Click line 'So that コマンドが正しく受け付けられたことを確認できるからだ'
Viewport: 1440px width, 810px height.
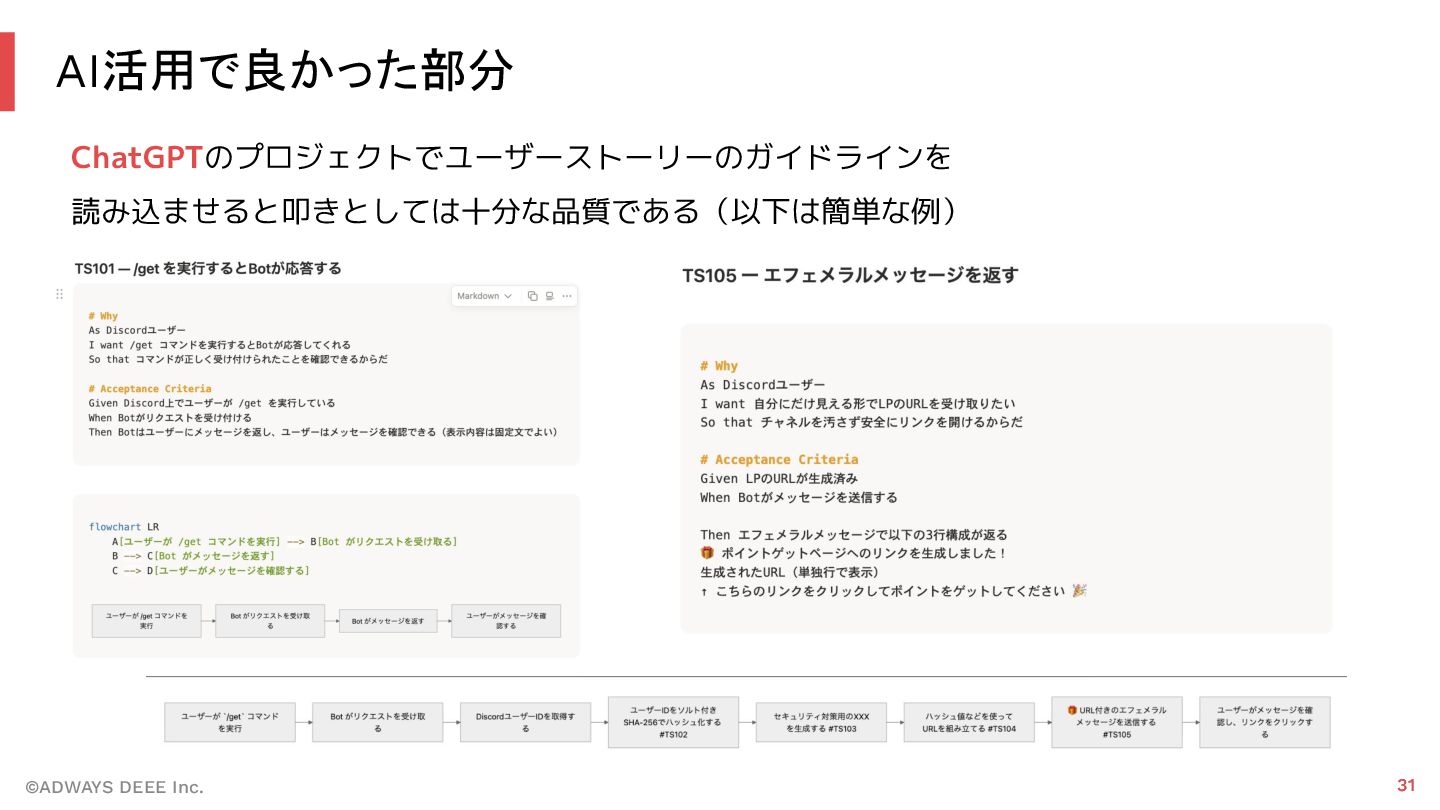pyautogui.click(x=238, y=359)
